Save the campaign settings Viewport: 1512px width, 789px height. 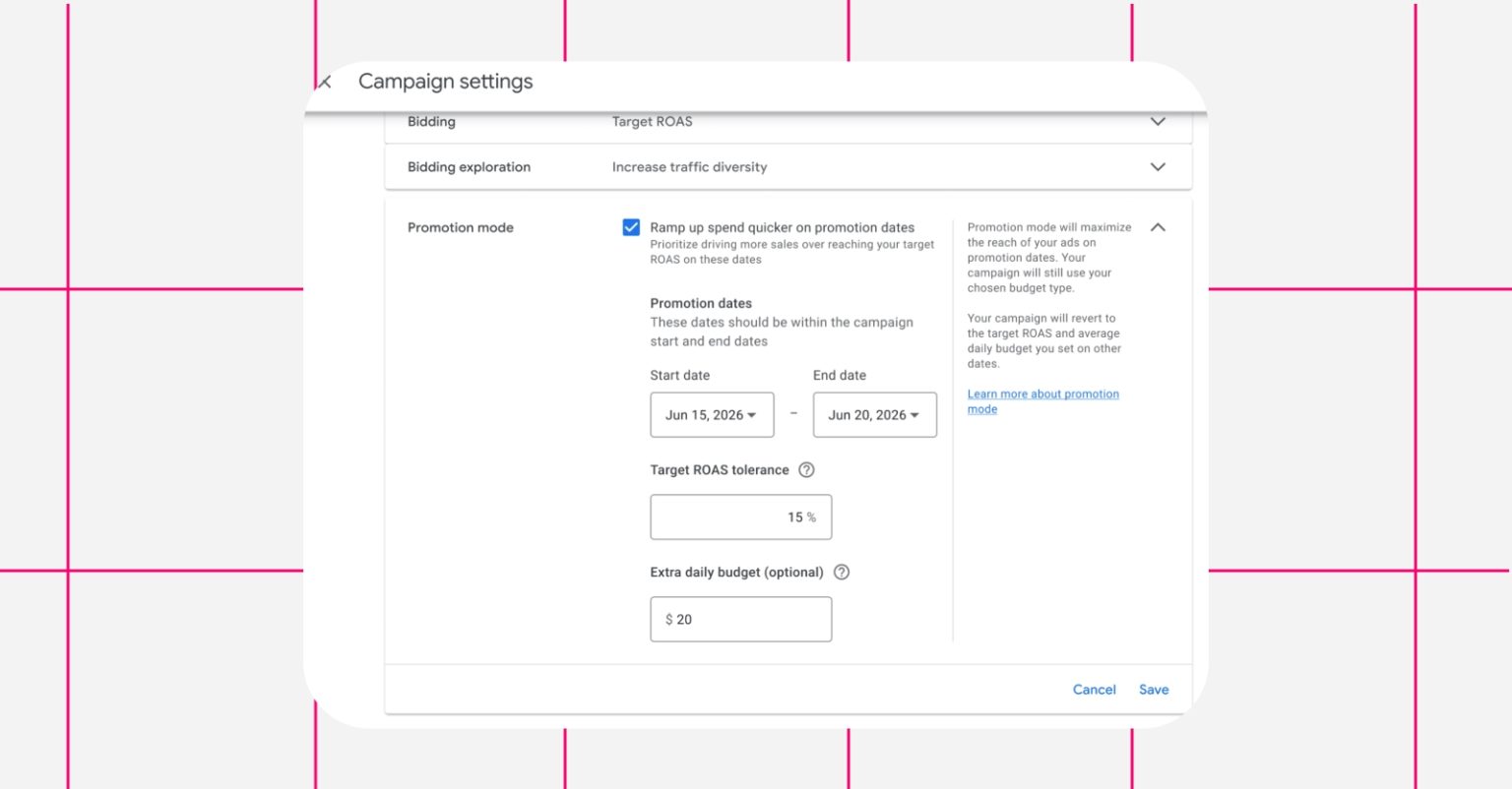point(1154,690)
